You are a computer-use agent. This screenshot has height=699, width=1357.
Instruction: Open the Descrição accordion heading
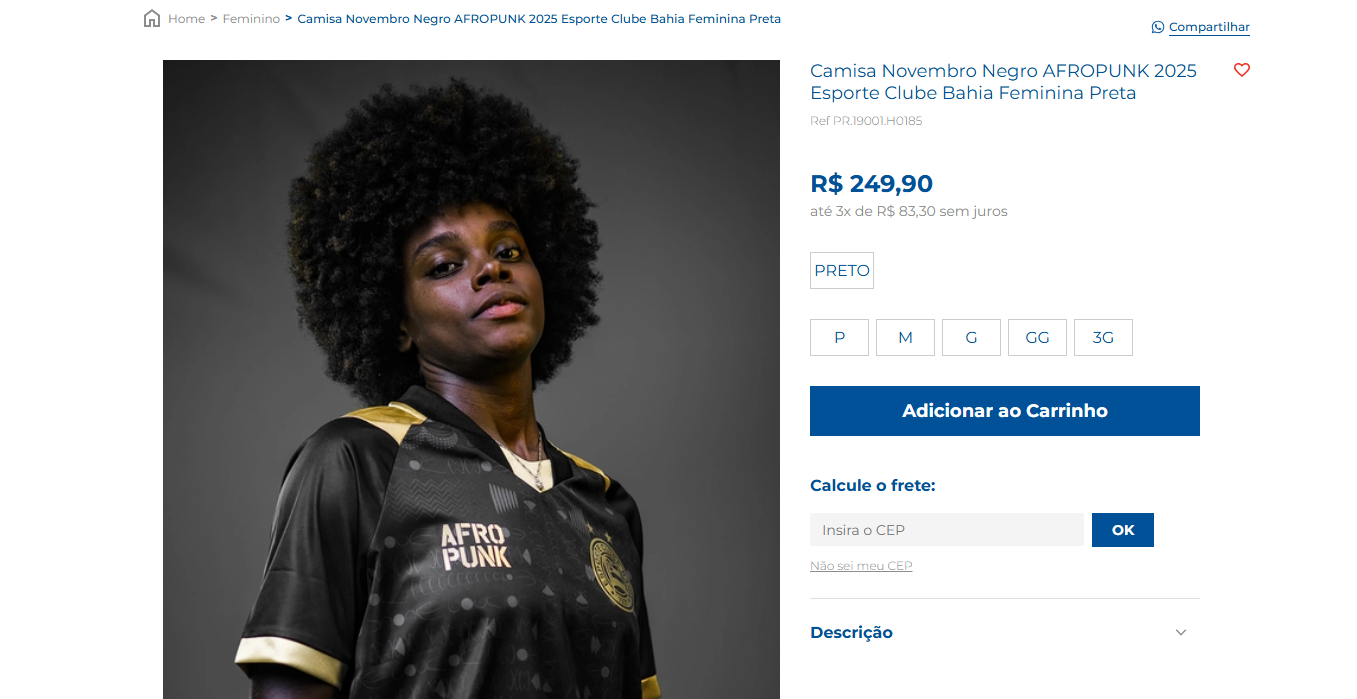click(x=851, y=633)
